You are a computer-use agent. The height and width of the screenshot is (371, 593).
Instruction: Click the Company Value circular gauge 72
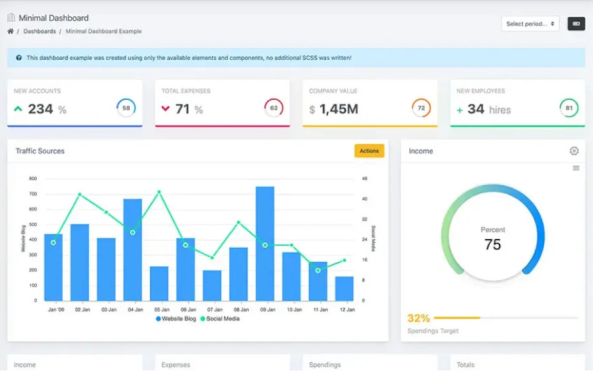click(421, 108)
